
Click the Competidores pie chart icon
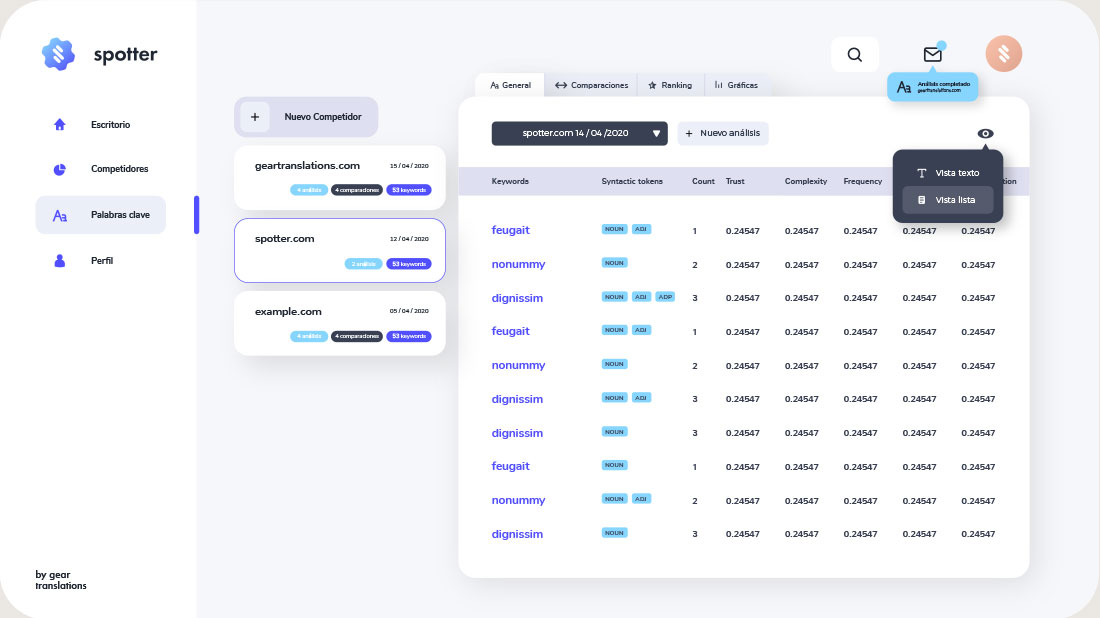[x=59, y=169]
